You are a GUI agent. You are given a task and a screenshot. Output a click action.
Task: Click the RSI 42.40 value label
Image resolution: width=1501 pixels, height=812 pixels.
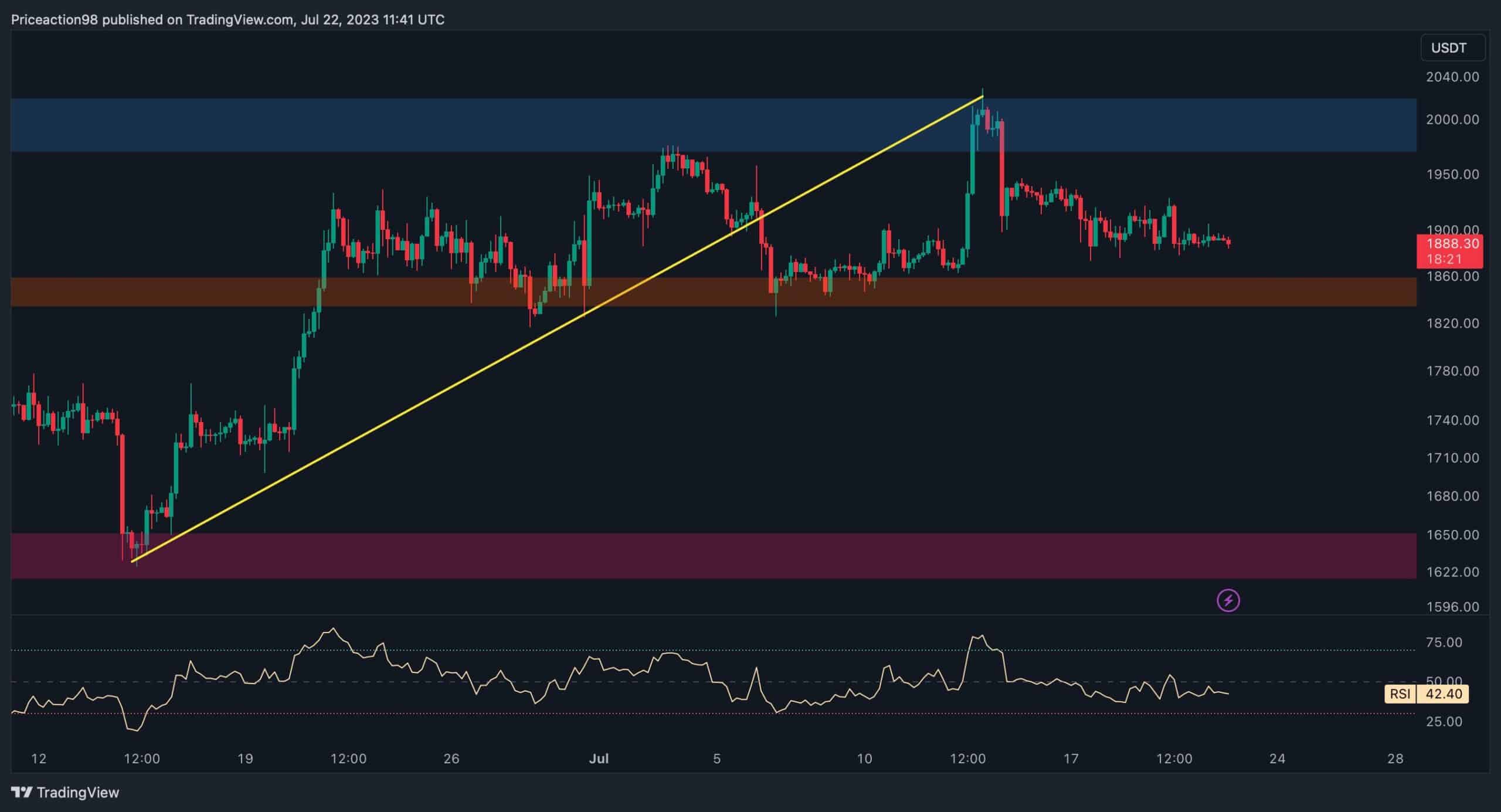[1426, 694]
